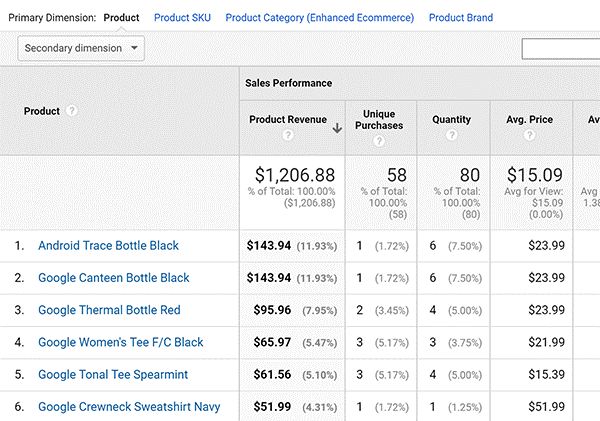Click help icon under Unique Purchases

click(379, 141)
